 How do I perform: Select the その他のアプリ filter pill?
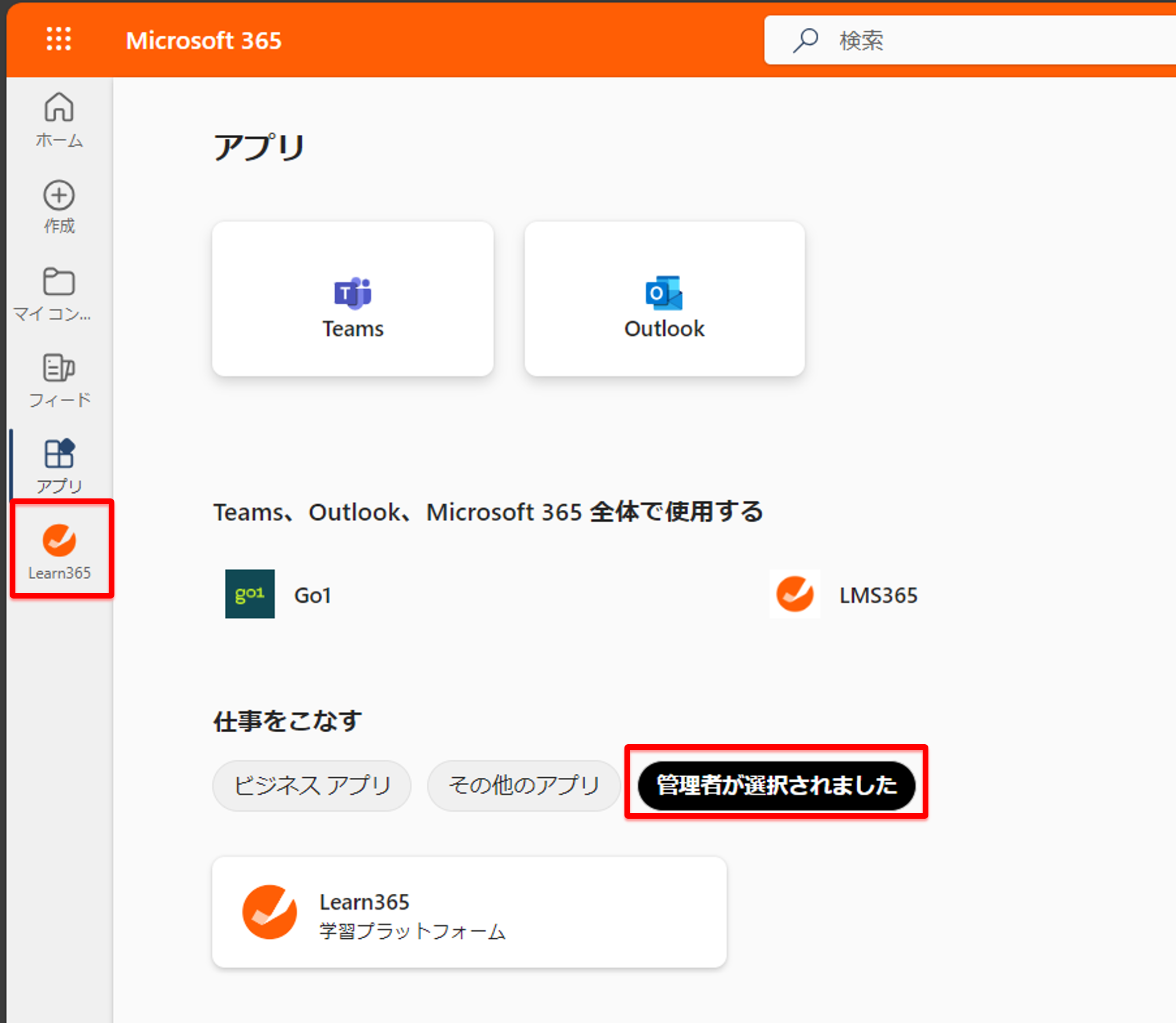click(x=524, y=785)
